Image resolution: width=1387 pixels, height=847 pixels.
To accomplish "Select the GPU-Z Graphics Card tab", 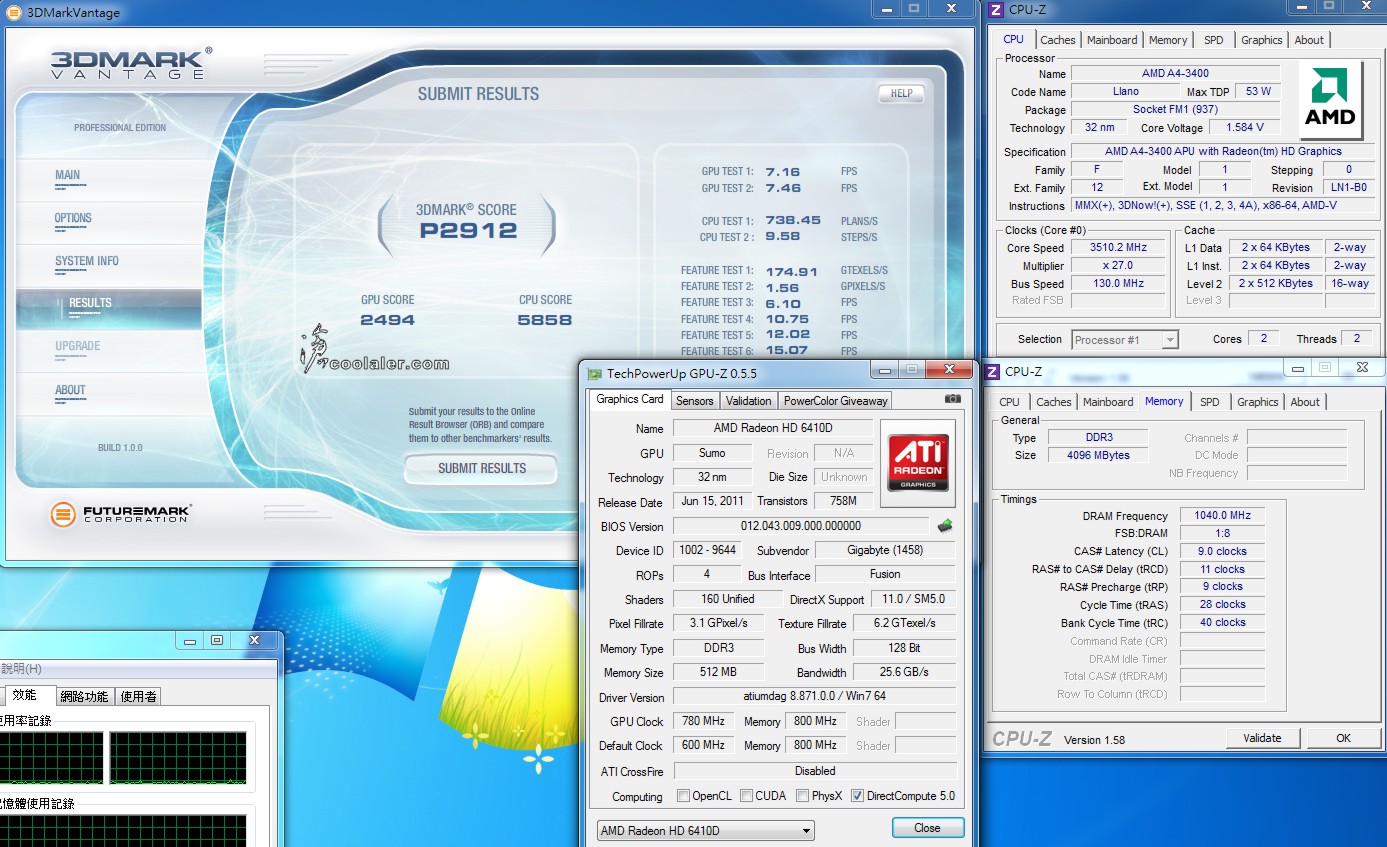I will pyautogui.click(x=630, y=399).
